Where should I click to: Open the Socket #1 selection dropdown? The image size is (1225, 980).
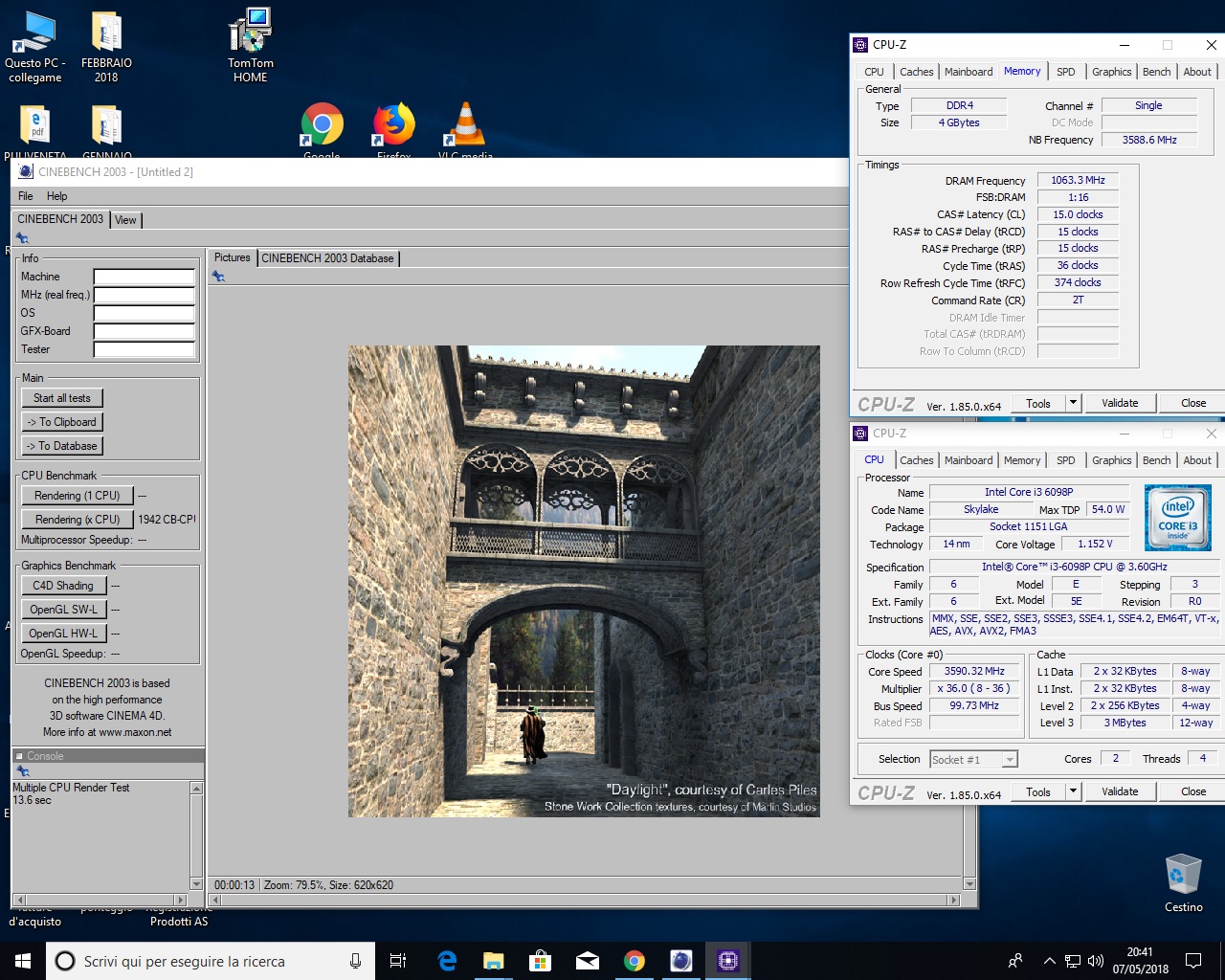coord(974,759)
